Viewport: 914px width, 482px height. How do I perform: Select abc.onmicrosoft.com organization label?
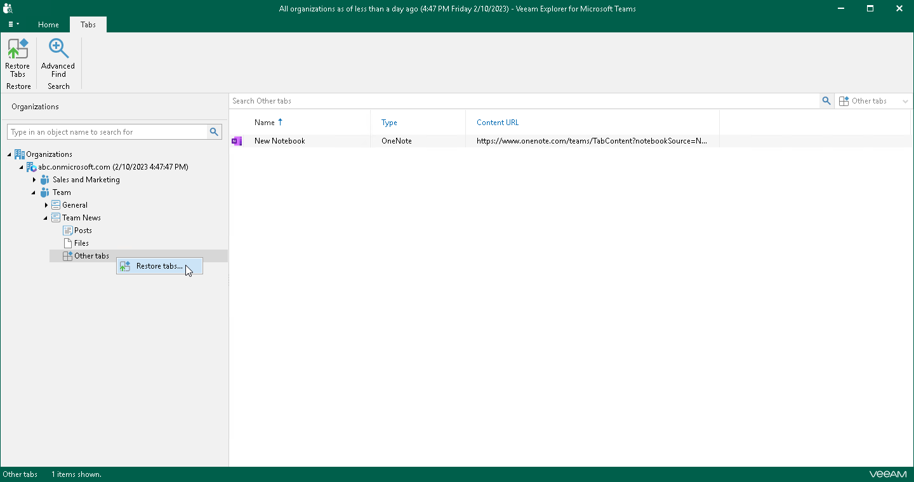pos(113,167)
